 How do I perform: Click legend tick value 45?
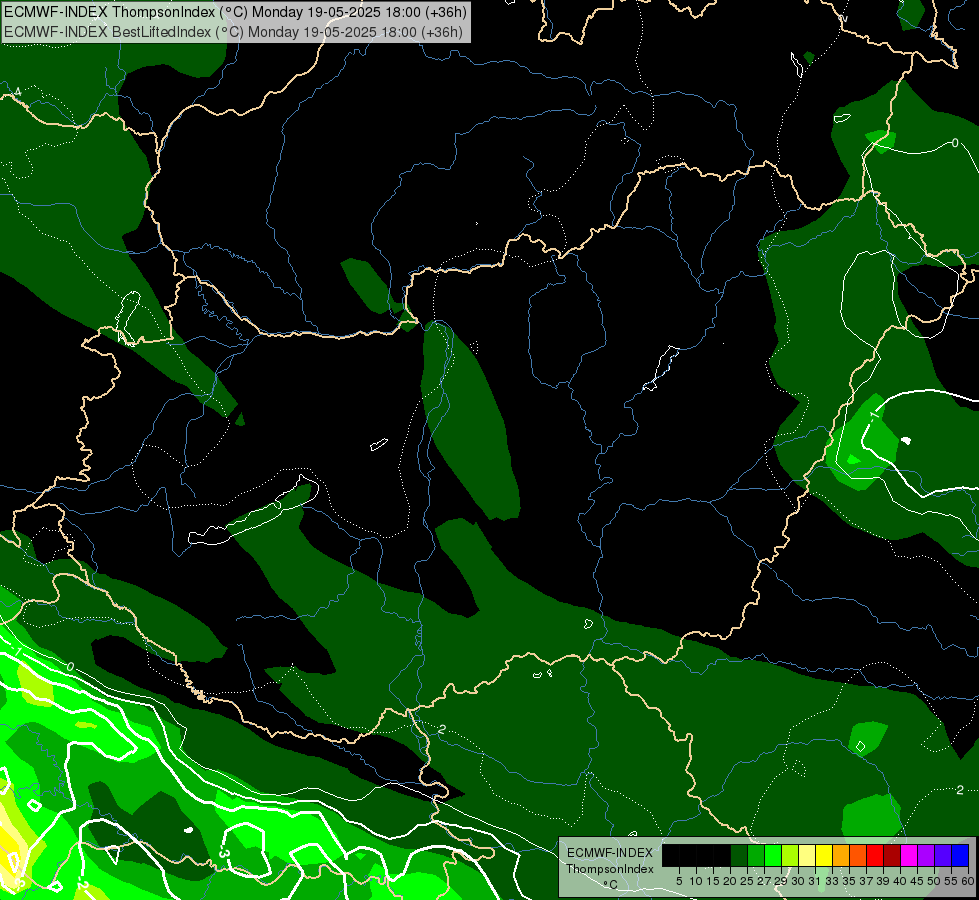coord(918,881)
